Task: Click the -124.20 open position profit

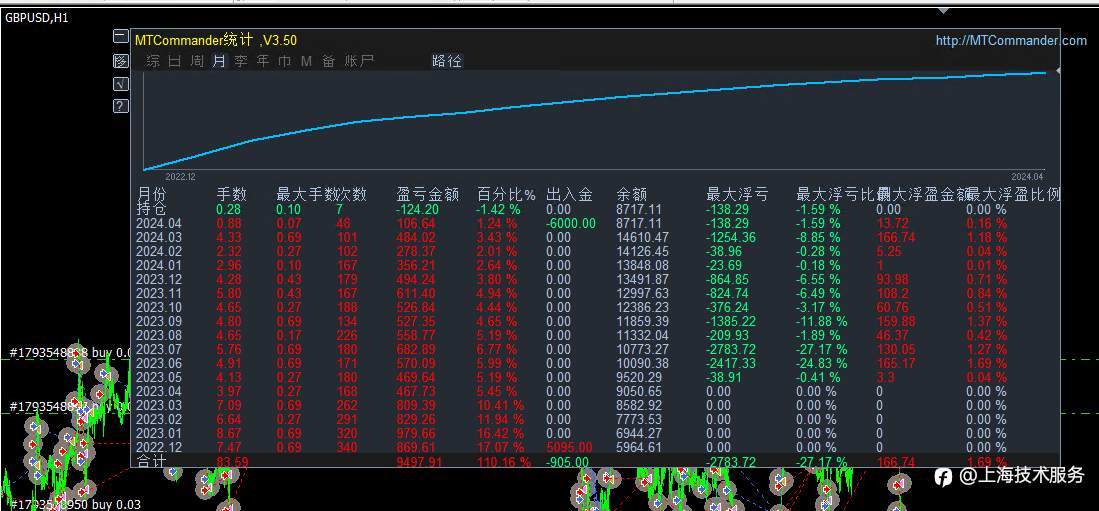Action: click(x=418, y=209)
